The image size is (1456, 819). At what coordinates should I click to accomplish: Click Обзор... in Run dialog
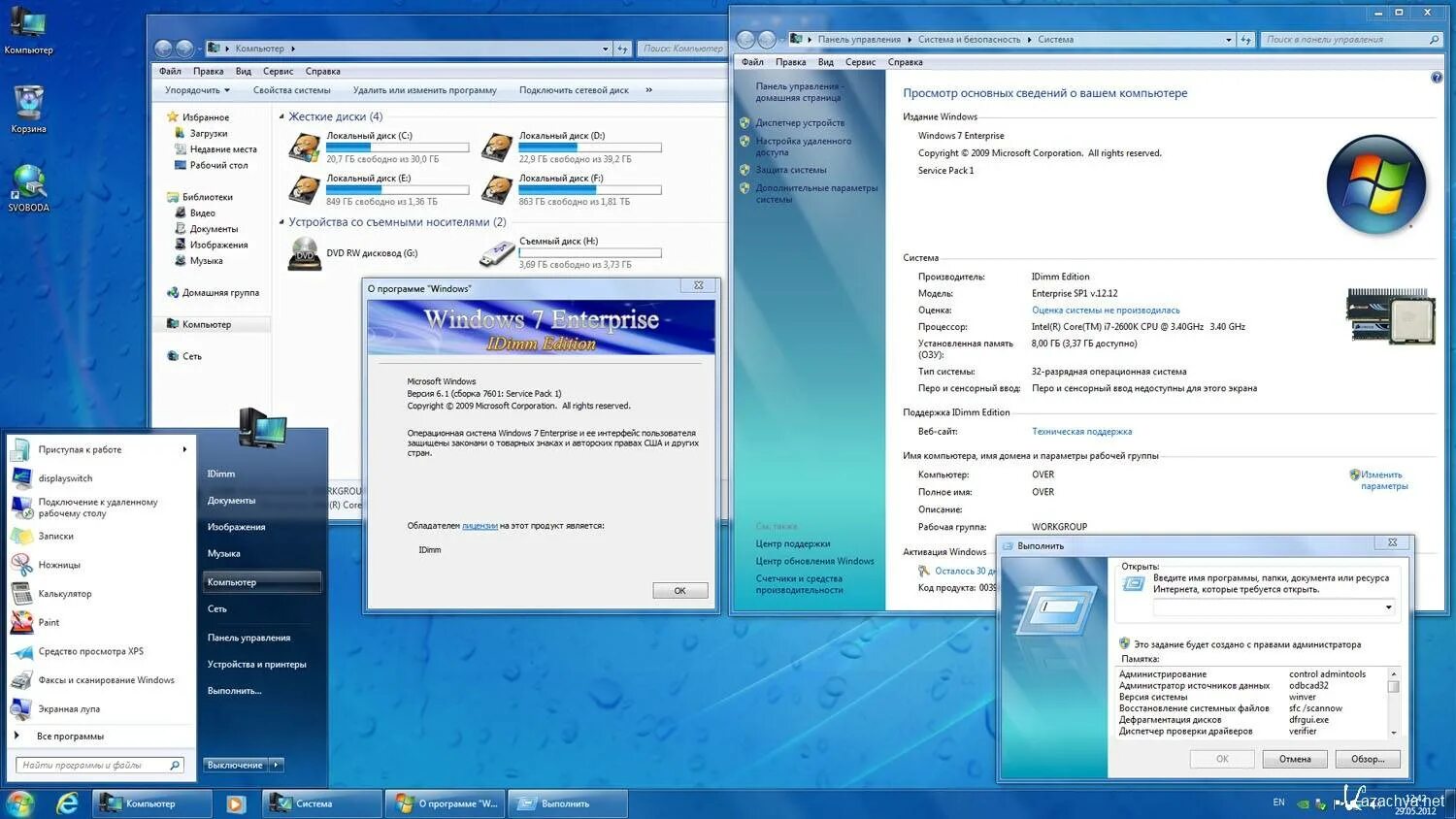(x=1368, y=759)
